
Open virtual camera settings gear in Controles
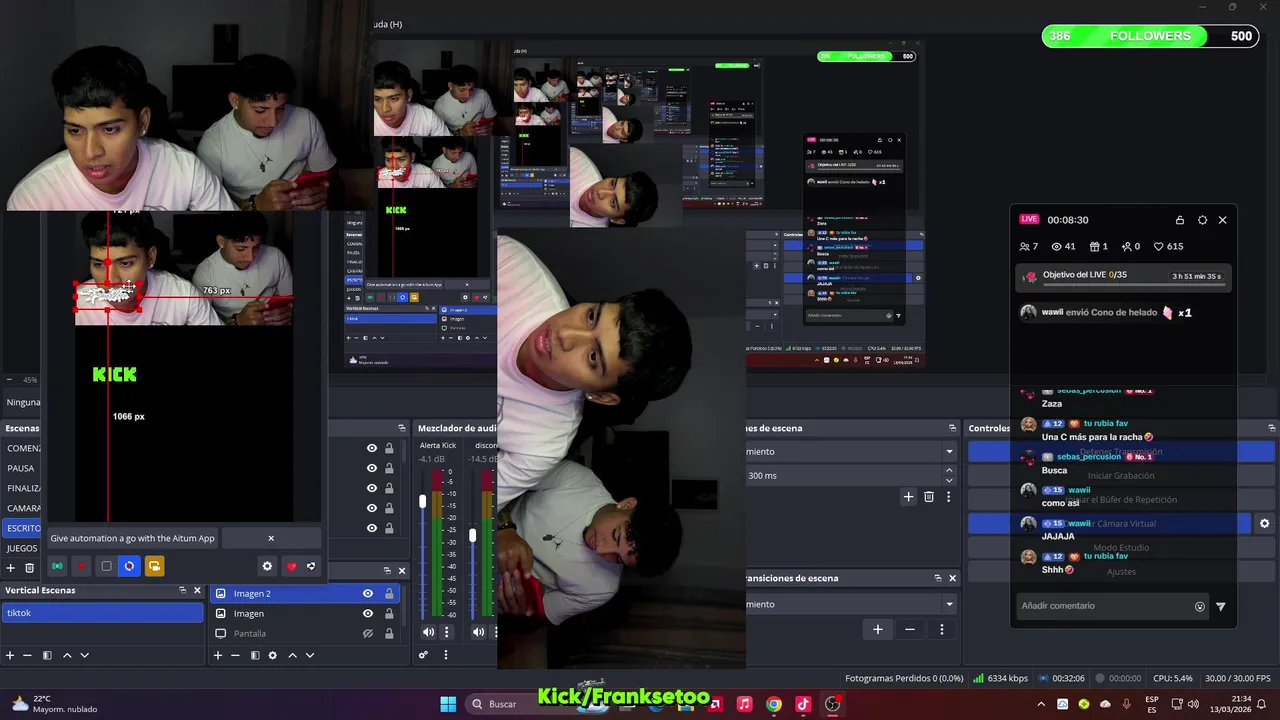[x=1264, y=523]
